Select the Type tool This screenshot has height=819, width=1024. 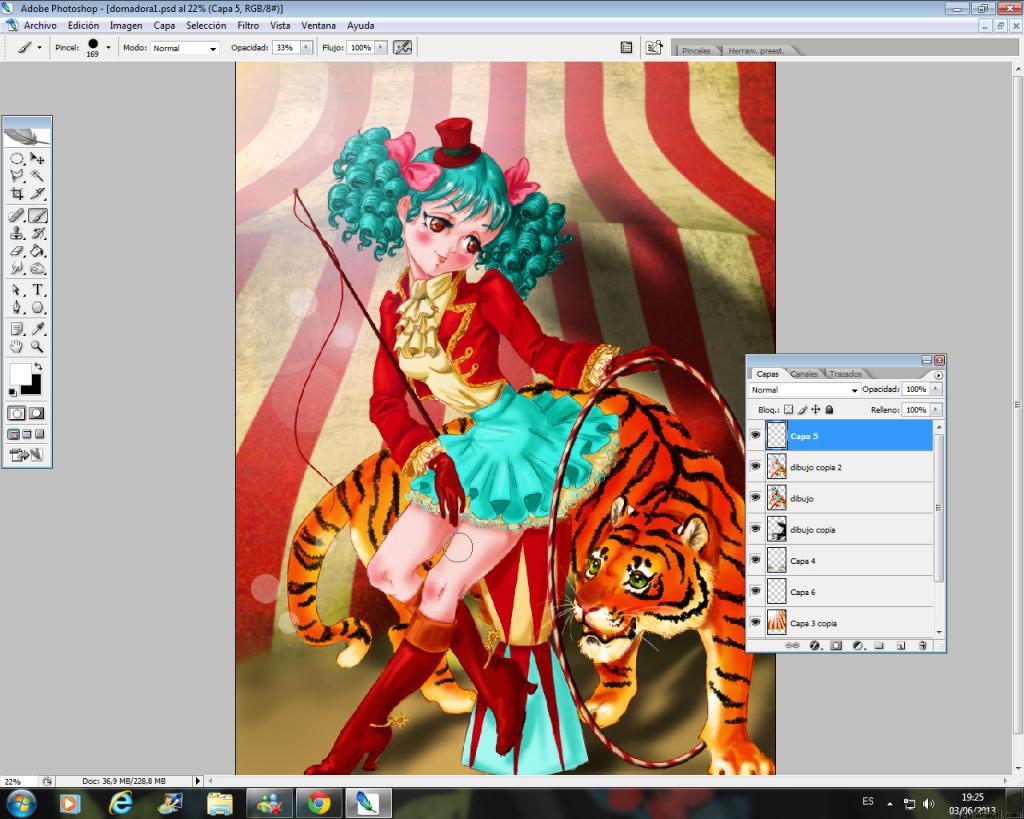pyautogui.click(x=38, y=290)
